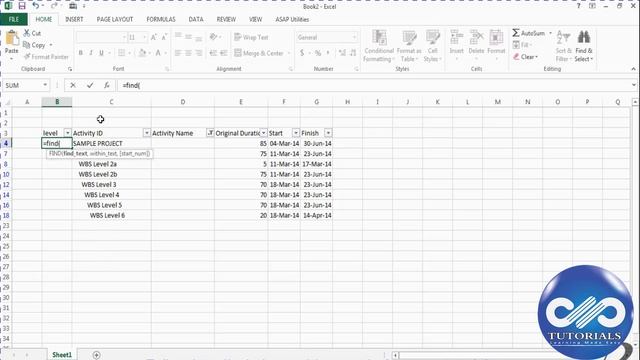Open the level column filter dropdown
The image size is (640, 360).
click(67, 133)
